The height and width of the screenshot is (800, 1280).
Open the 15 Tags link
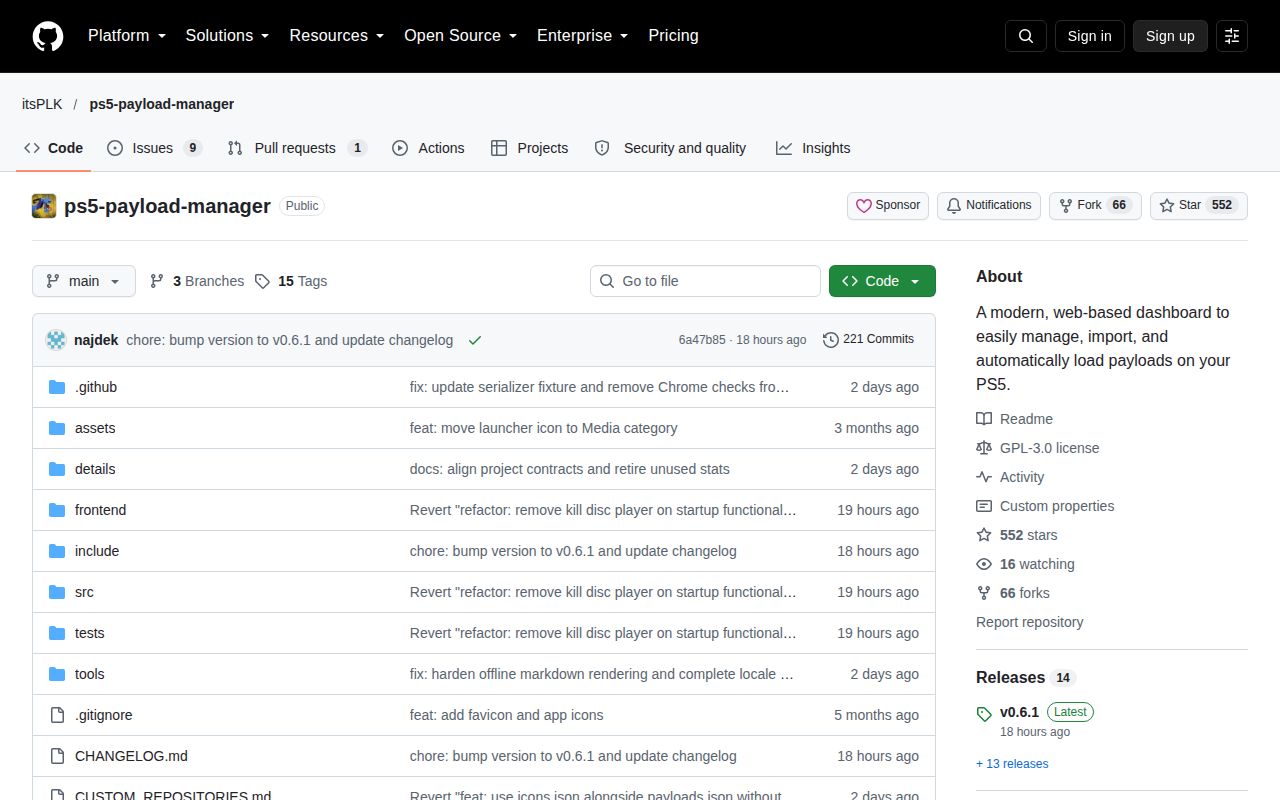click(291, 281)
